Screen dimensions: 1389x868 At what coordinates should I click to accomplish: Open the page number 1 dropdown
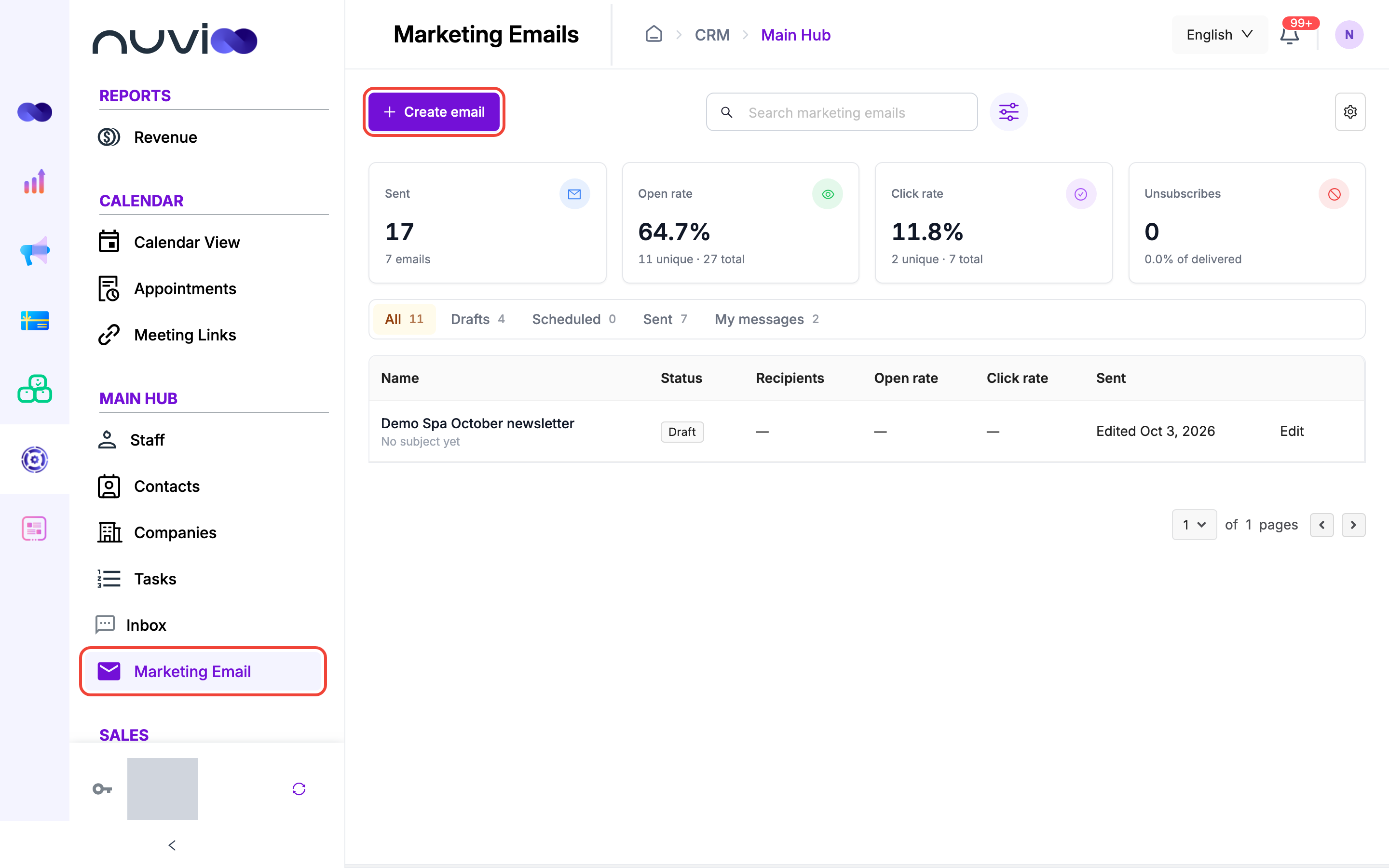click(x=1194, y=525)
